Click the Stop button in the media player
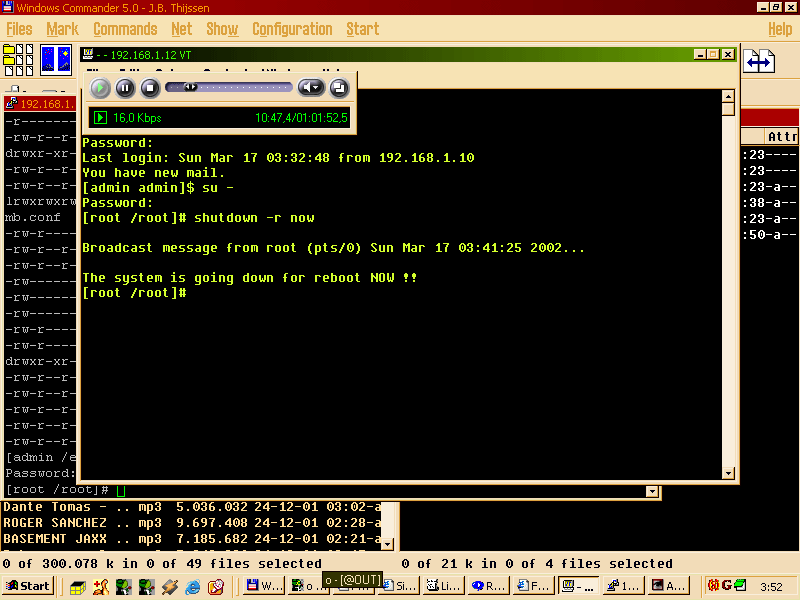 coord(148,88)
